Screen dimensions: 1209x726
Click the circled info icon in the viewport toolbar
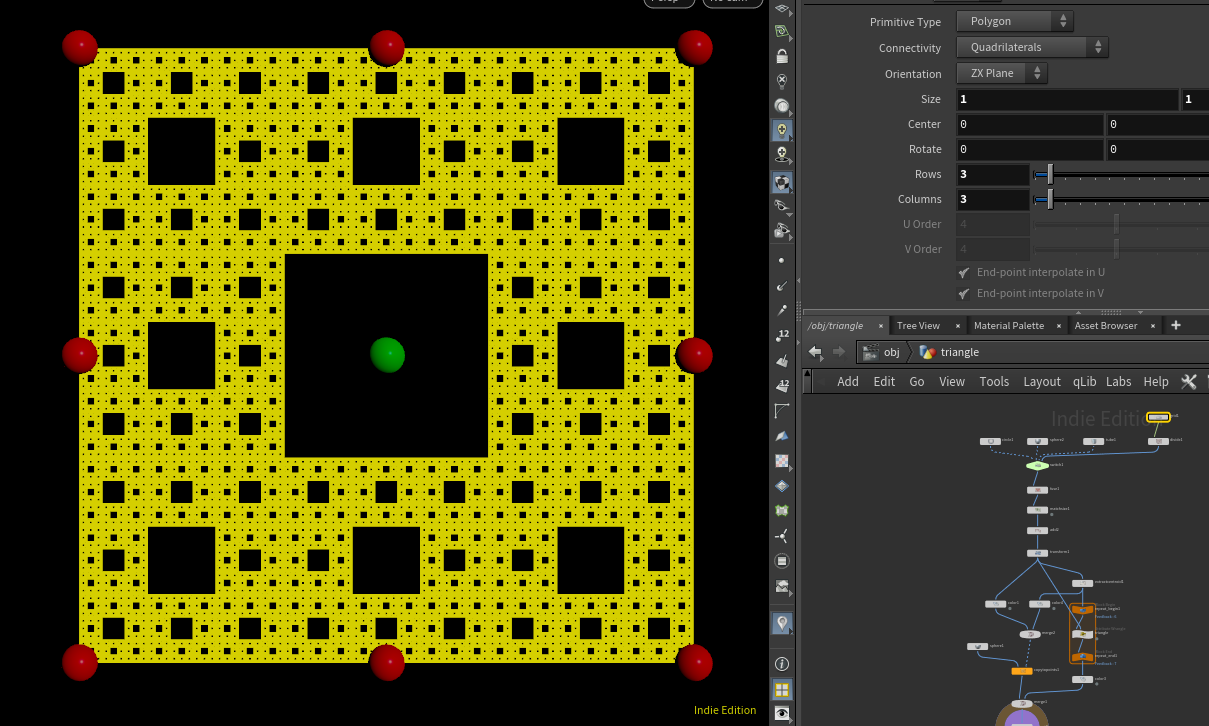(782, 664)
